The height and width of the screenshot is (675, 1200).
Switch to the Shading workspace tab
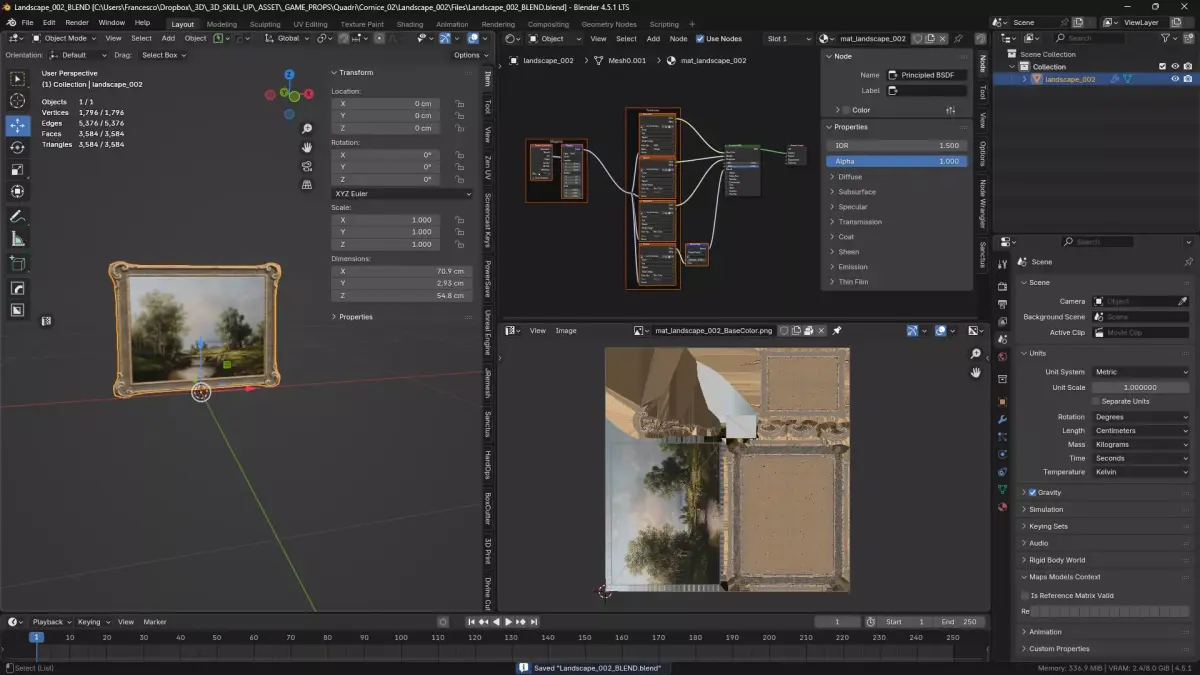point(409,24)
